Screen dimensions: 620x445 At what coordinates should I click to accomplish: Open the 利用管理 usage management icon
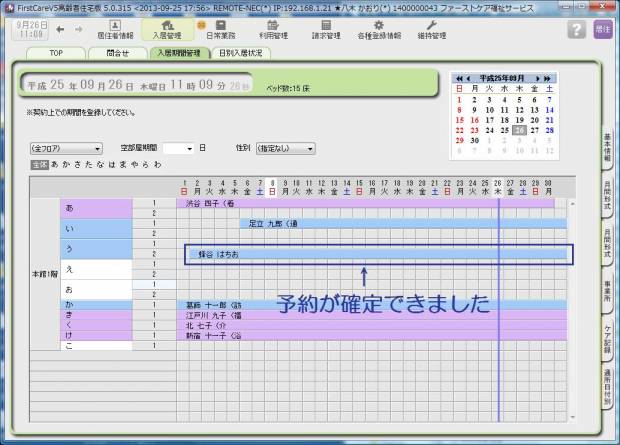coord(273,29)
